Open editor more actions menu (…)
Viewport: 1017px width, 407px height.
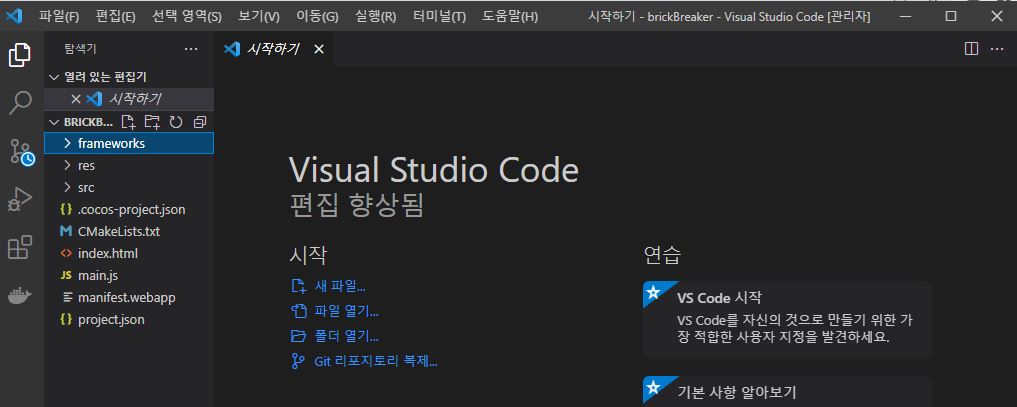997,49
